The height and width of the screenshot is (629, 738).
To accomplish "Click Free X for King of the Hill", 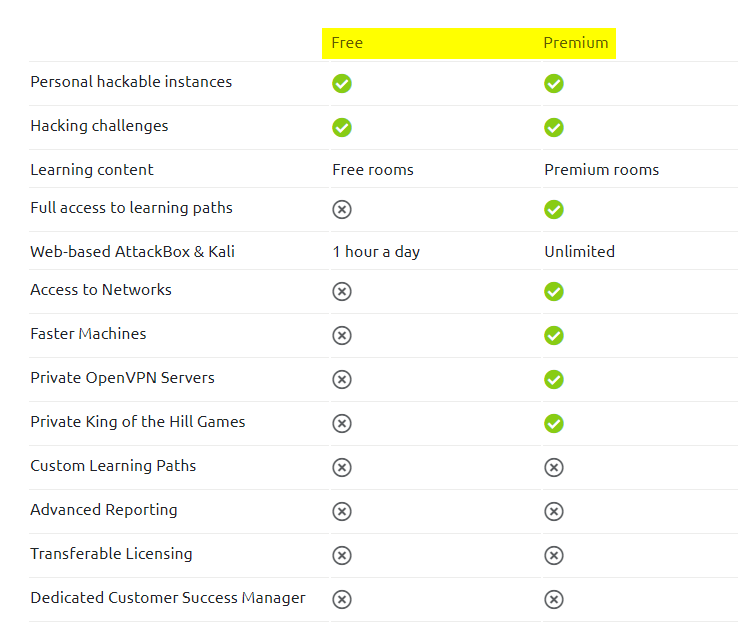I will click(x=342, y=423).
